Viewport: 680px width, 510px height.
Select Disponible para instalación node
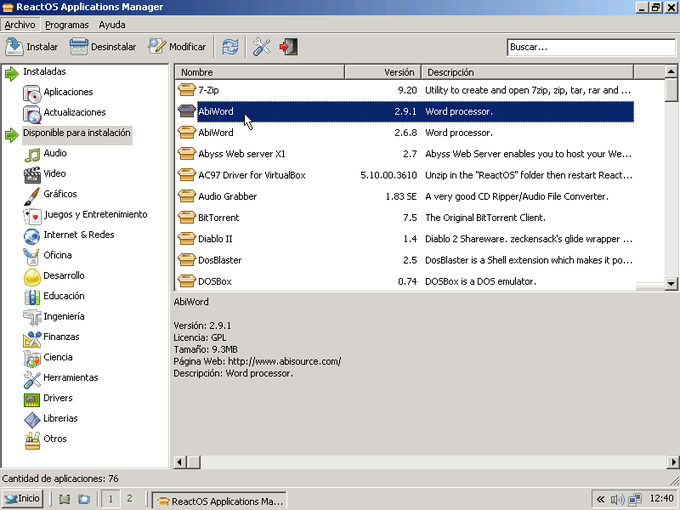(x=77, y=133)
